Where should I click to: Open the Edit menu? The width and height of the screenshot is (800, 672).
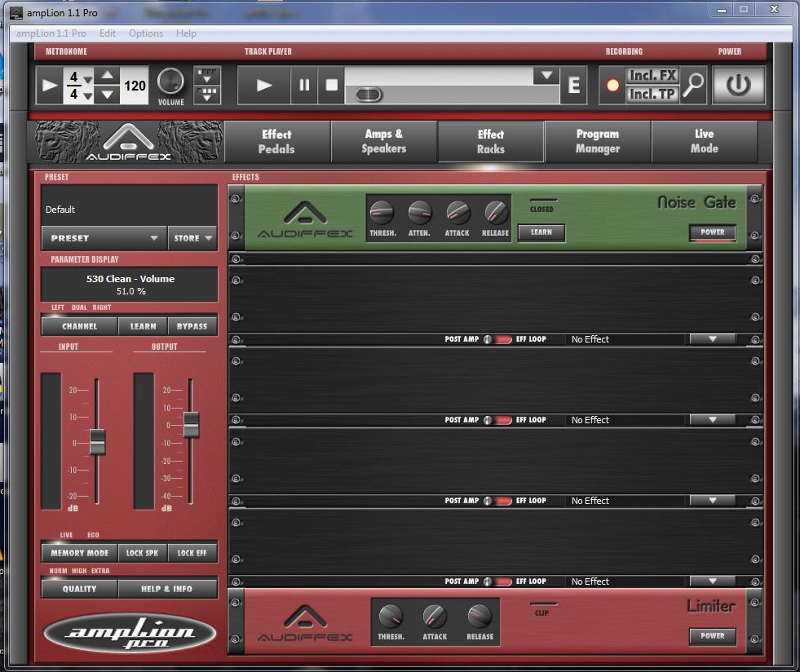(107, 33)
